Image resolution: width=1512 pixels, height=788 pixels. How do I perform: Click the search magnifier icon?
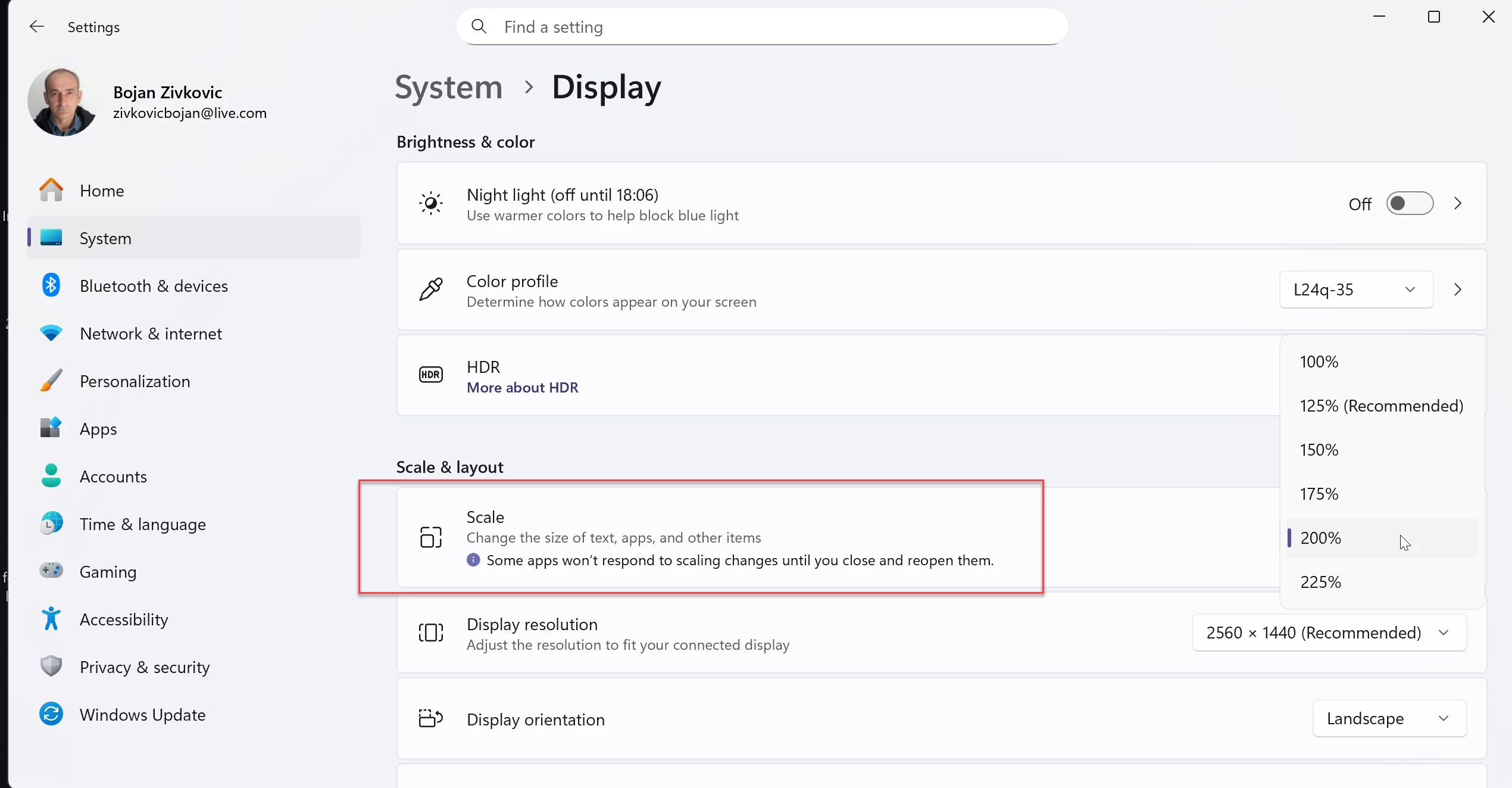(479, 27)
